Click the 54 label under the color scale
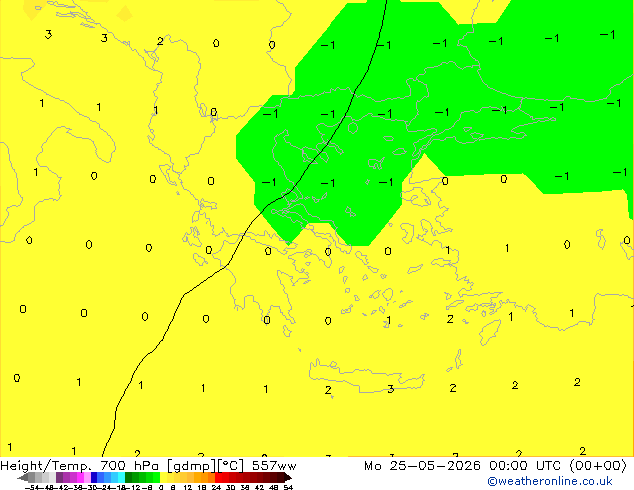This screenshot has height=490, width=634. (288, 487)
